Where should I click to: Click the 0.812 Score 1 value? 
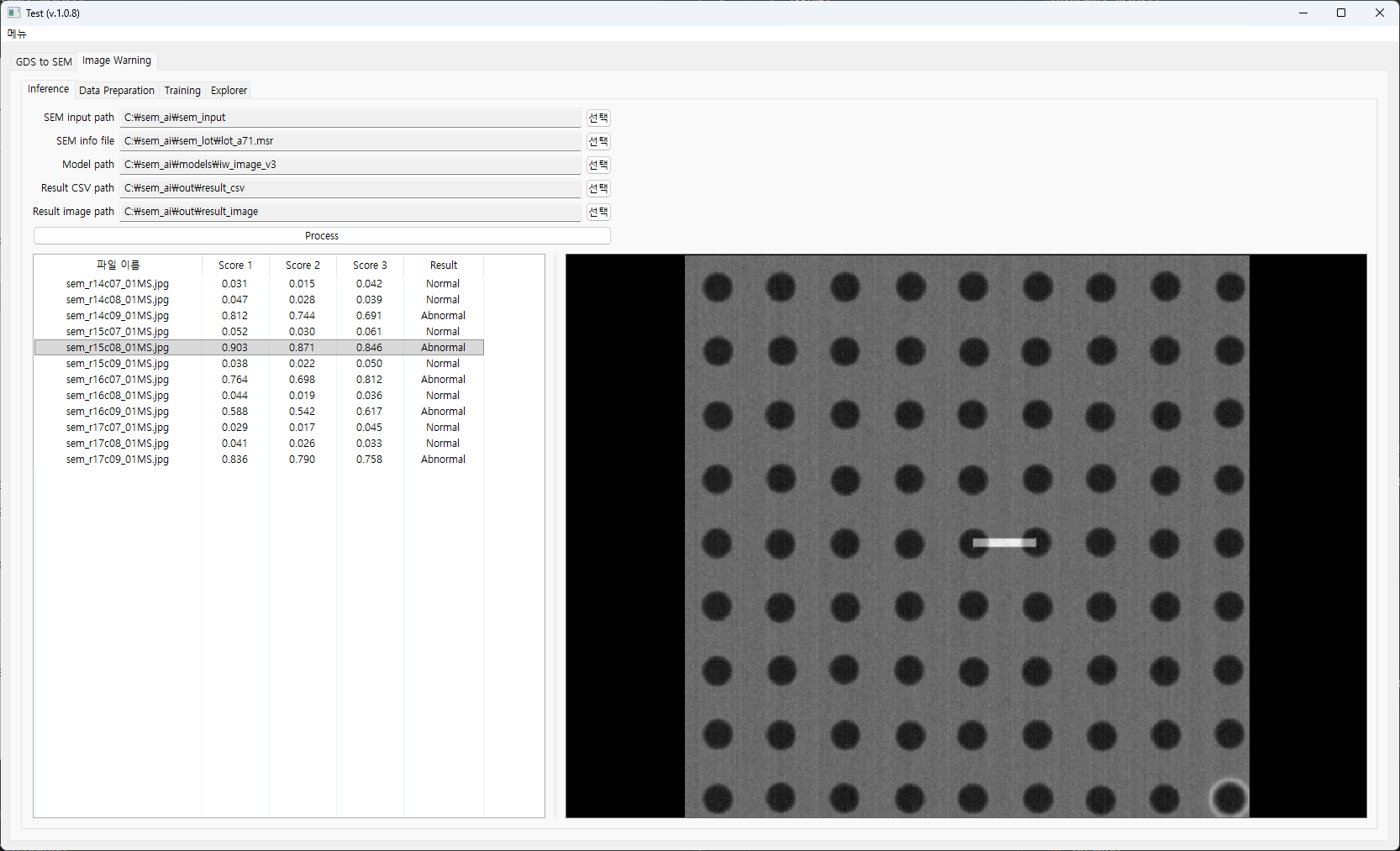234,316
